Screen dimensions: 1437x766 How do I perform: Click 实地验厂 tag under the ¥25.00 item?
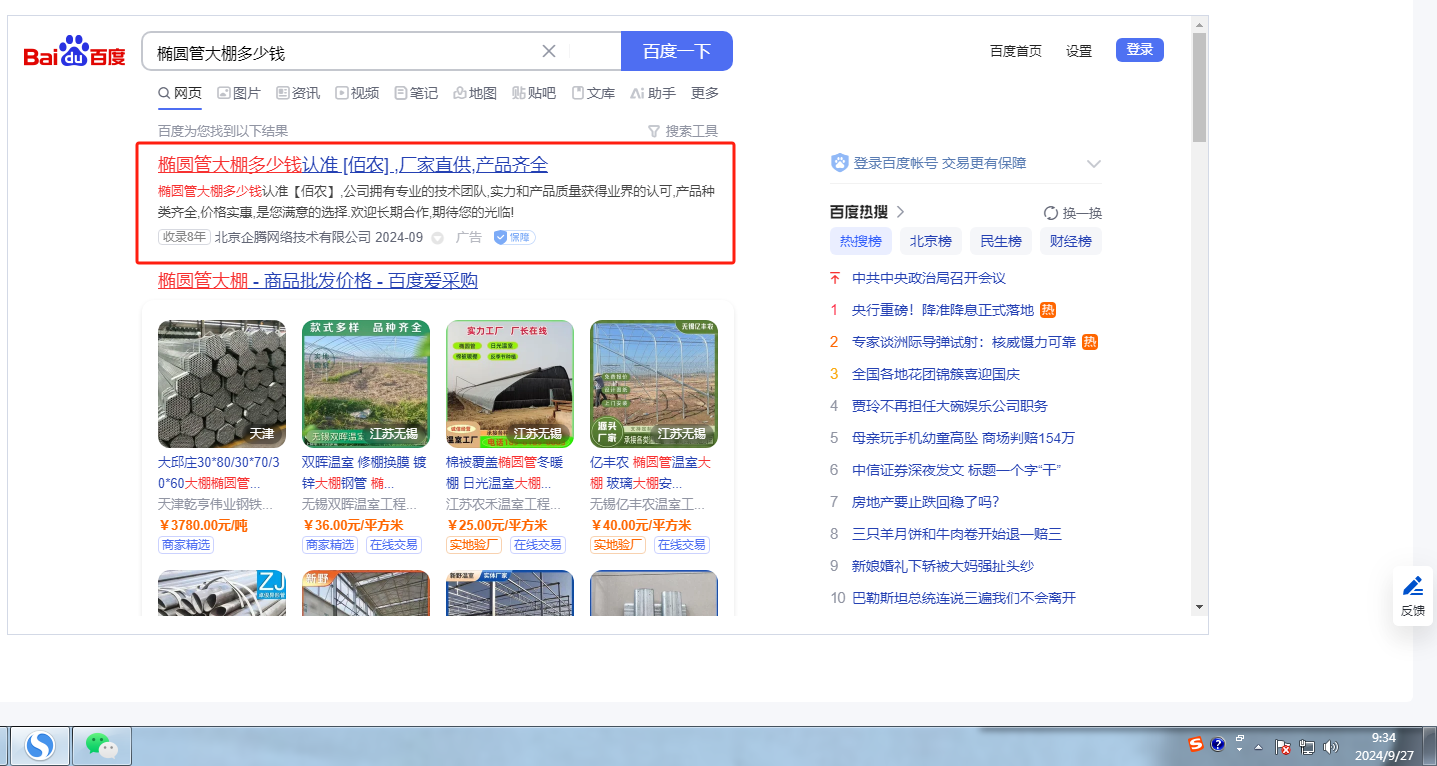click(x=474, y=545)
